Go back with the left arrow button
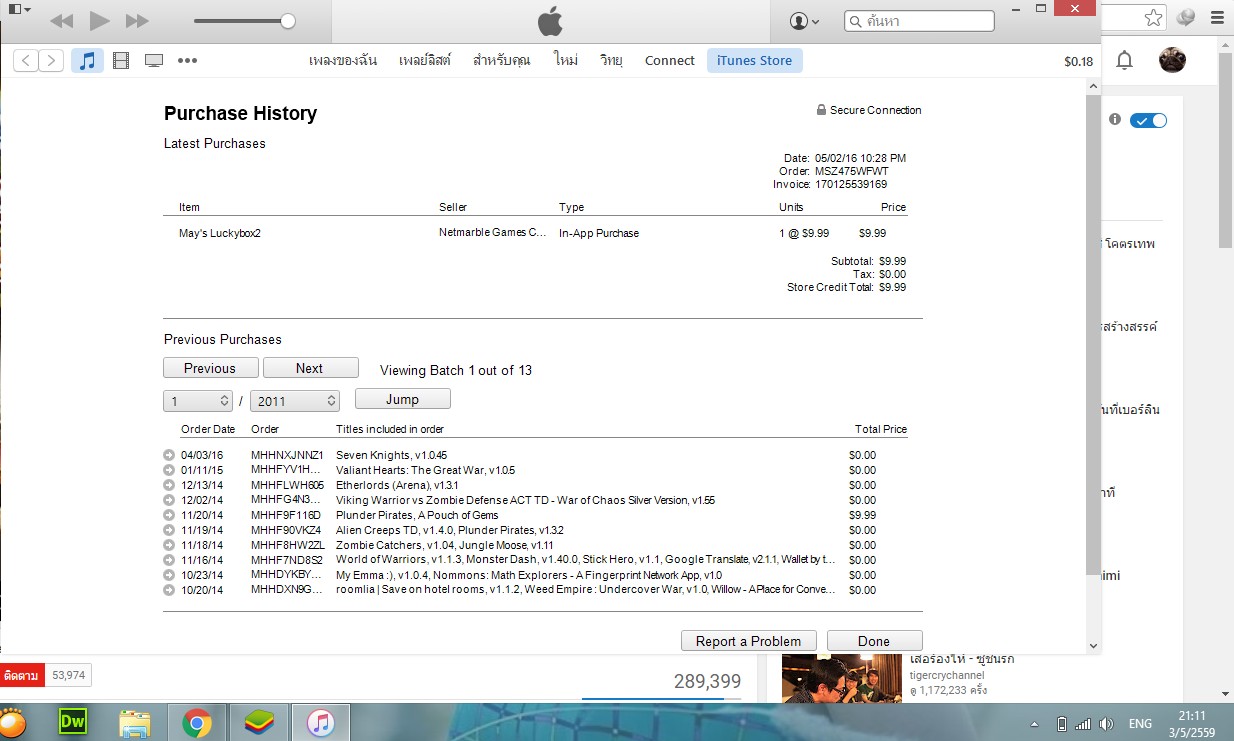The image size is (1234, 741). coord(27,60)
